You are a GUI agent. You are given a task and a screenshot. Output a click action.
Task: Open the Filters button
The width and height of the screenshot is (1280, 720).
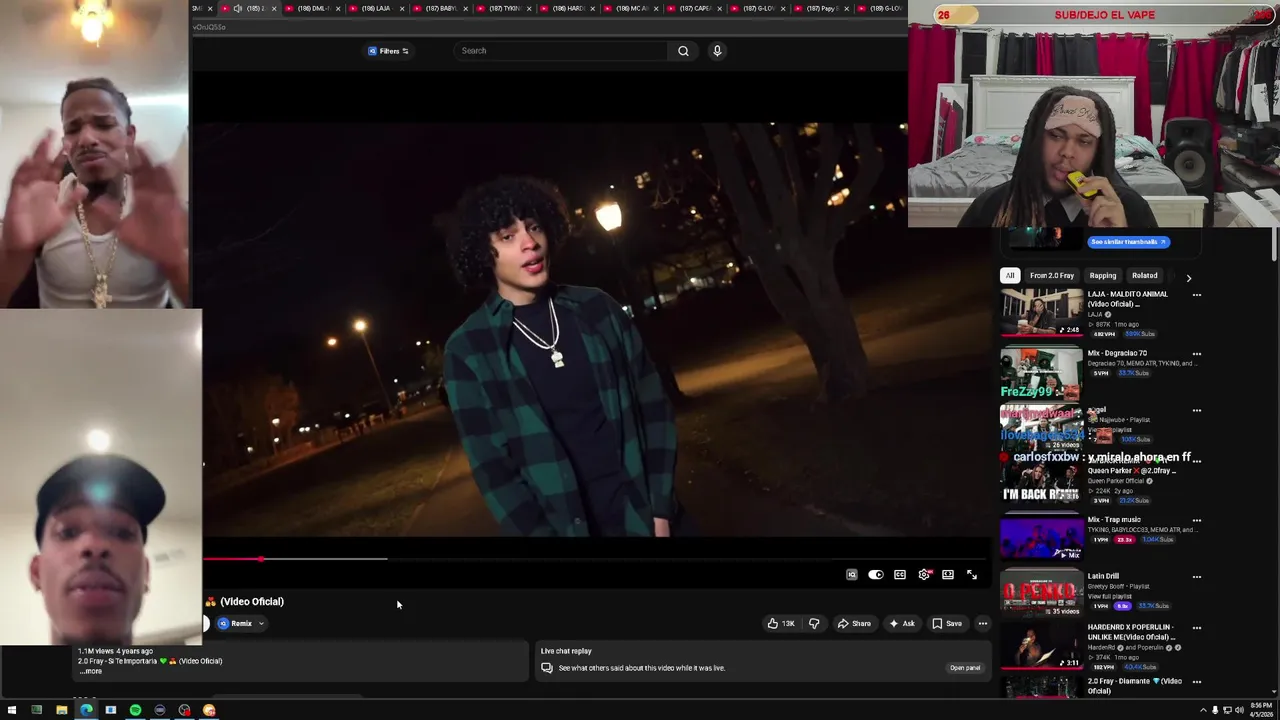[x=388, y=51]
